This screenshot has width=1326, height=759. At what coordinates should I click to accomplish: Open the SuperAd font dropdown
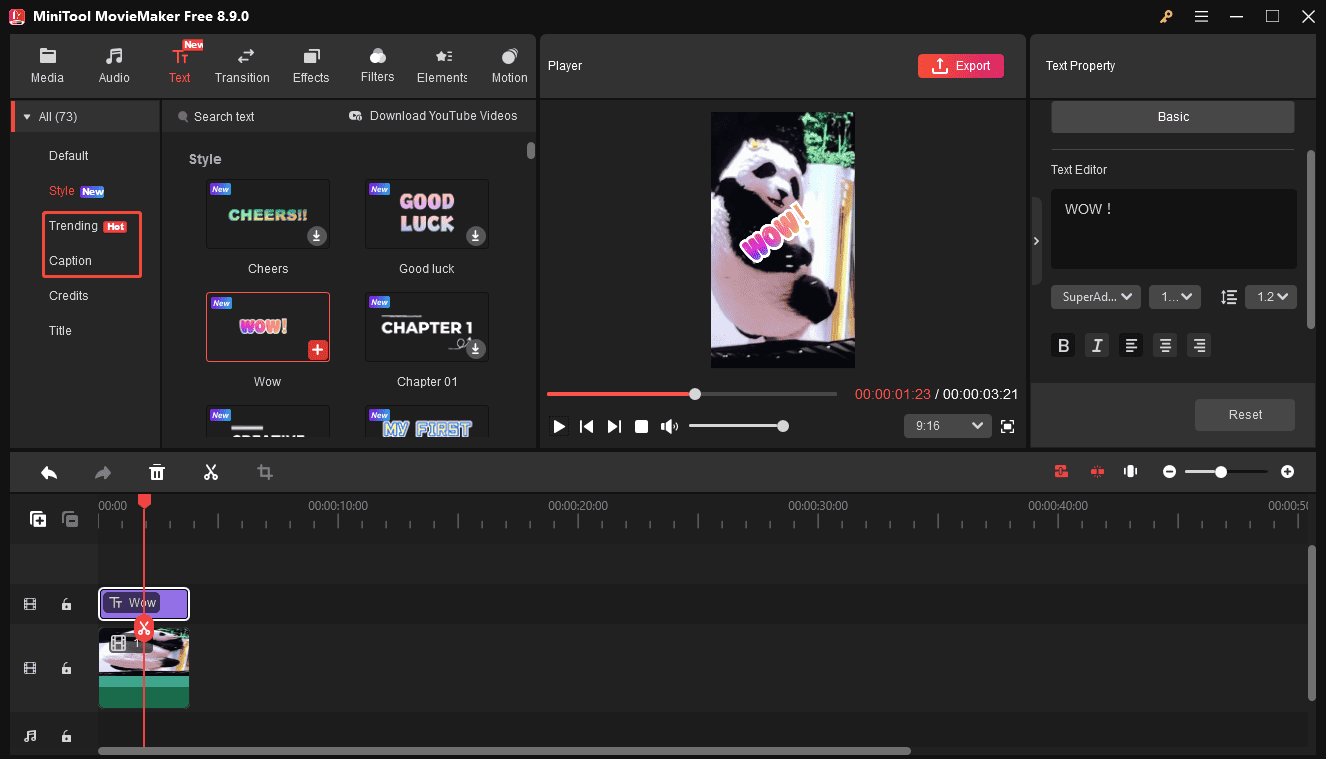1096,296
